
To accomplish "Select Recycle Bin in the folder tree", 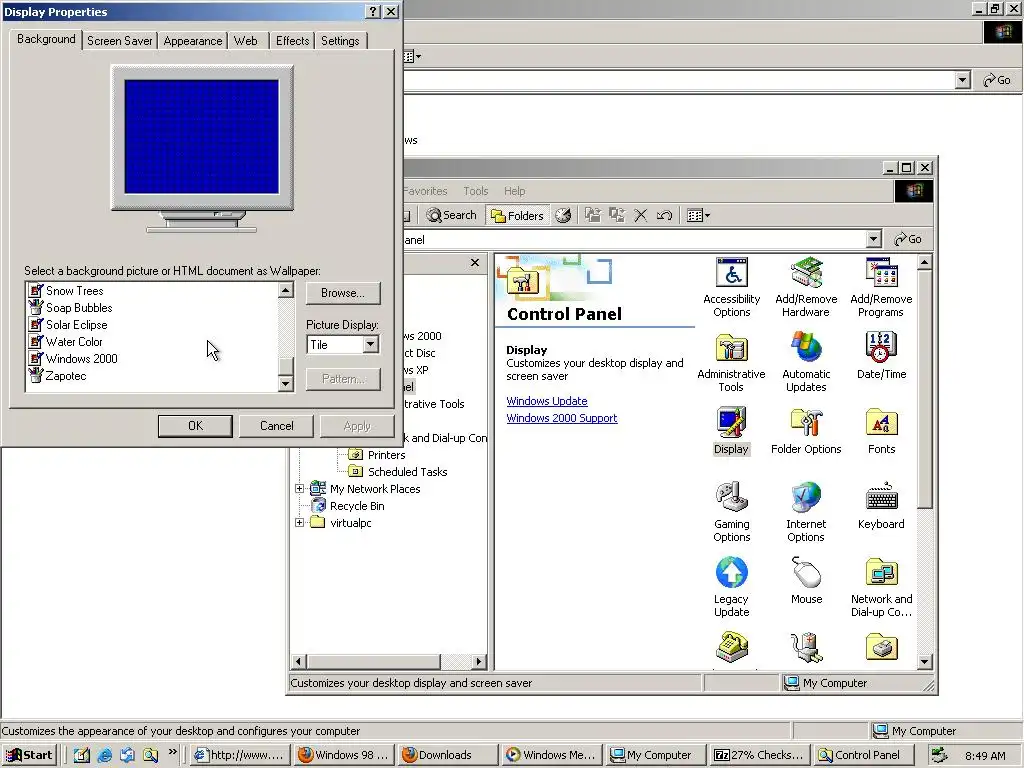I will (x=357, y=505).
